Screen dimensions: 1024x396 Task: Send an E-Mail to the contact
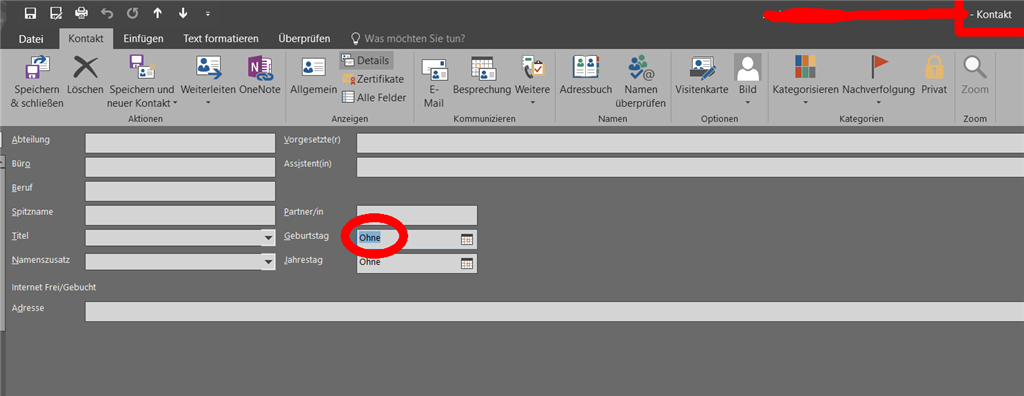434,81
